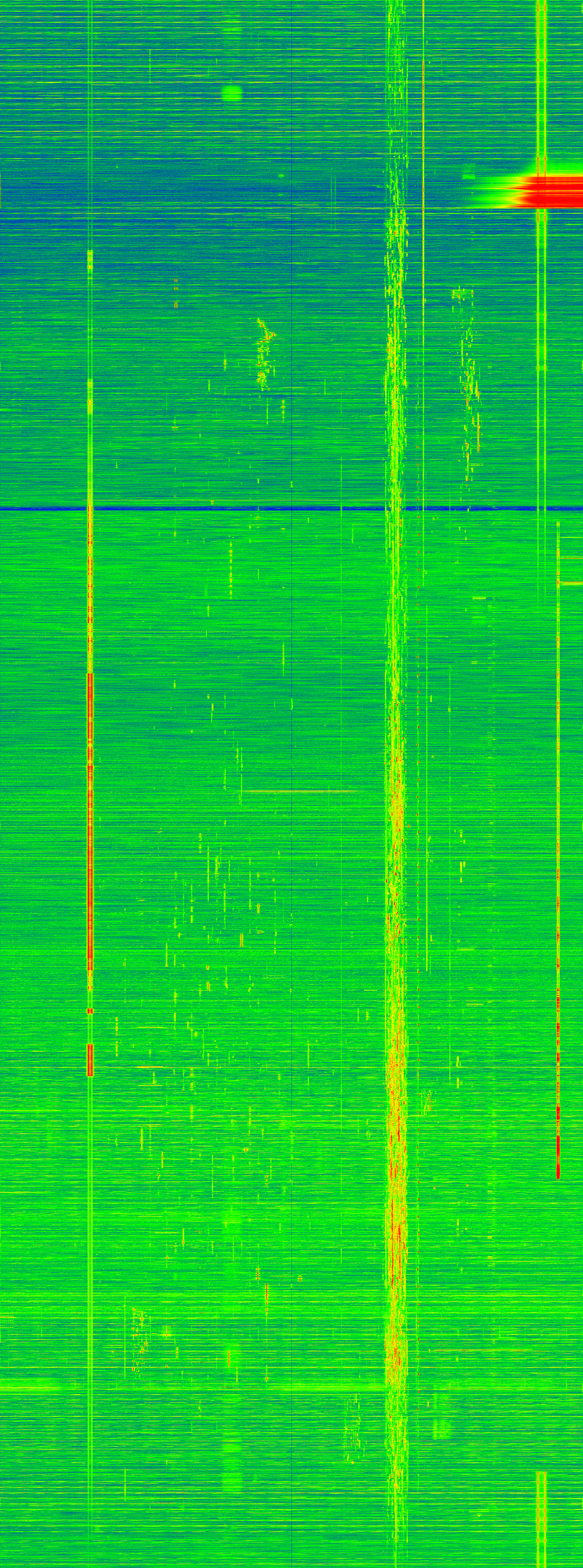Click the top of the left signal's orange section
The width and height of the screenshot is (583, 1568).
click(x=90, y=253)
